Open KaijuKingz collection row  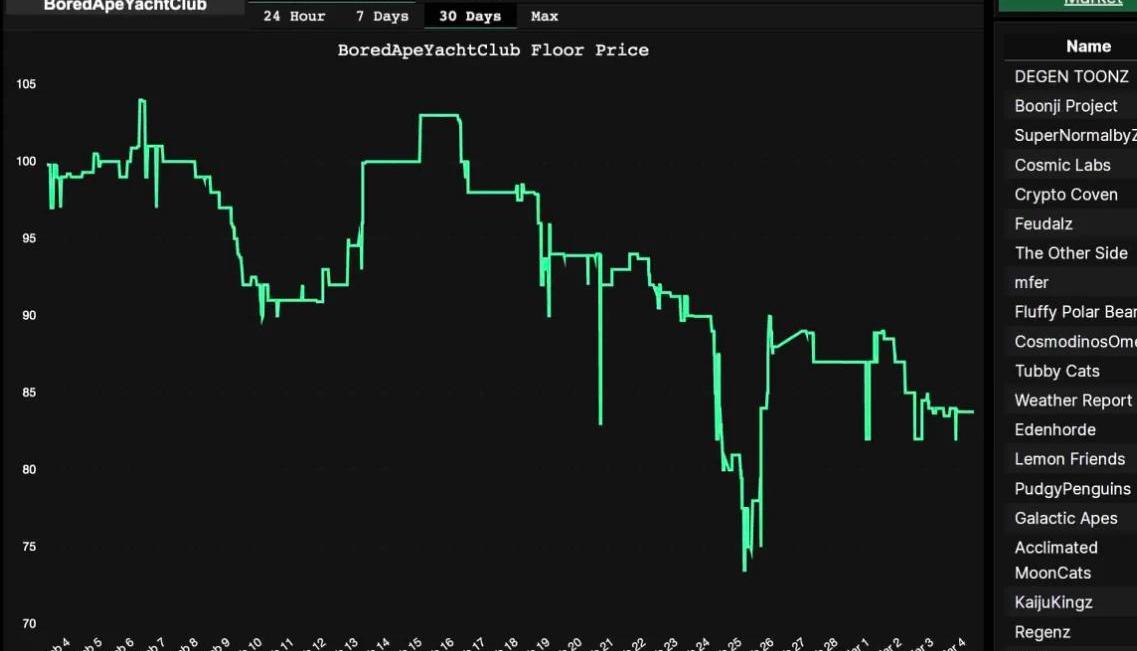click(x=1053, y=602)
